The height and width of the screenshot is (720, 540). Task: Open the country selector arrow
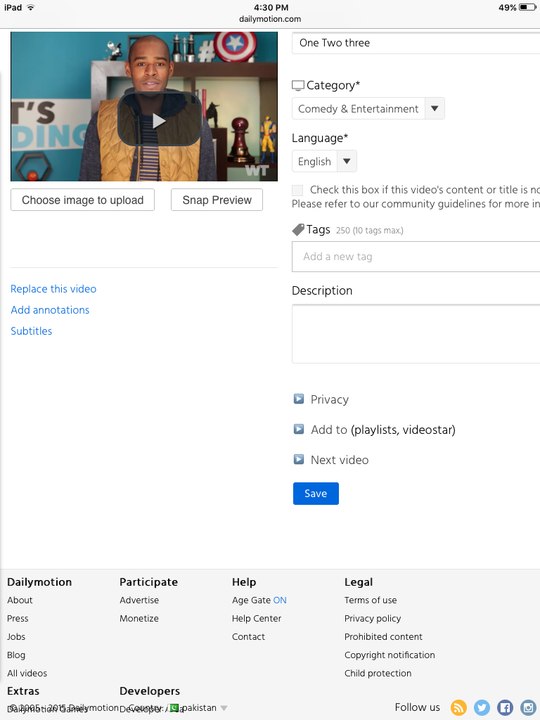[224, 708]
